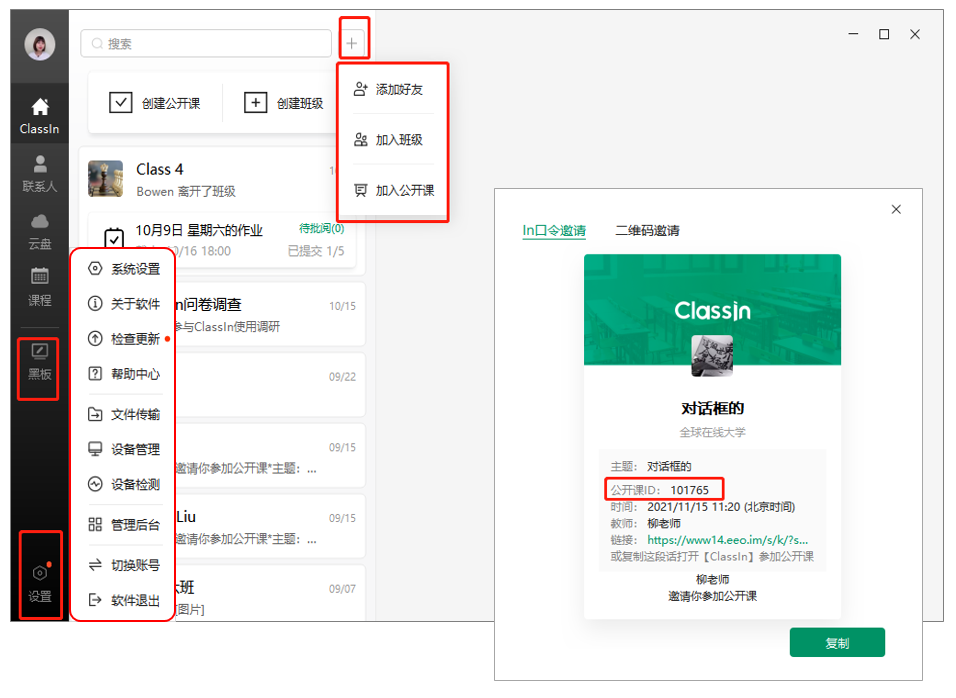Open the https://www14.eeo.im invitation link

pos(727,540)
